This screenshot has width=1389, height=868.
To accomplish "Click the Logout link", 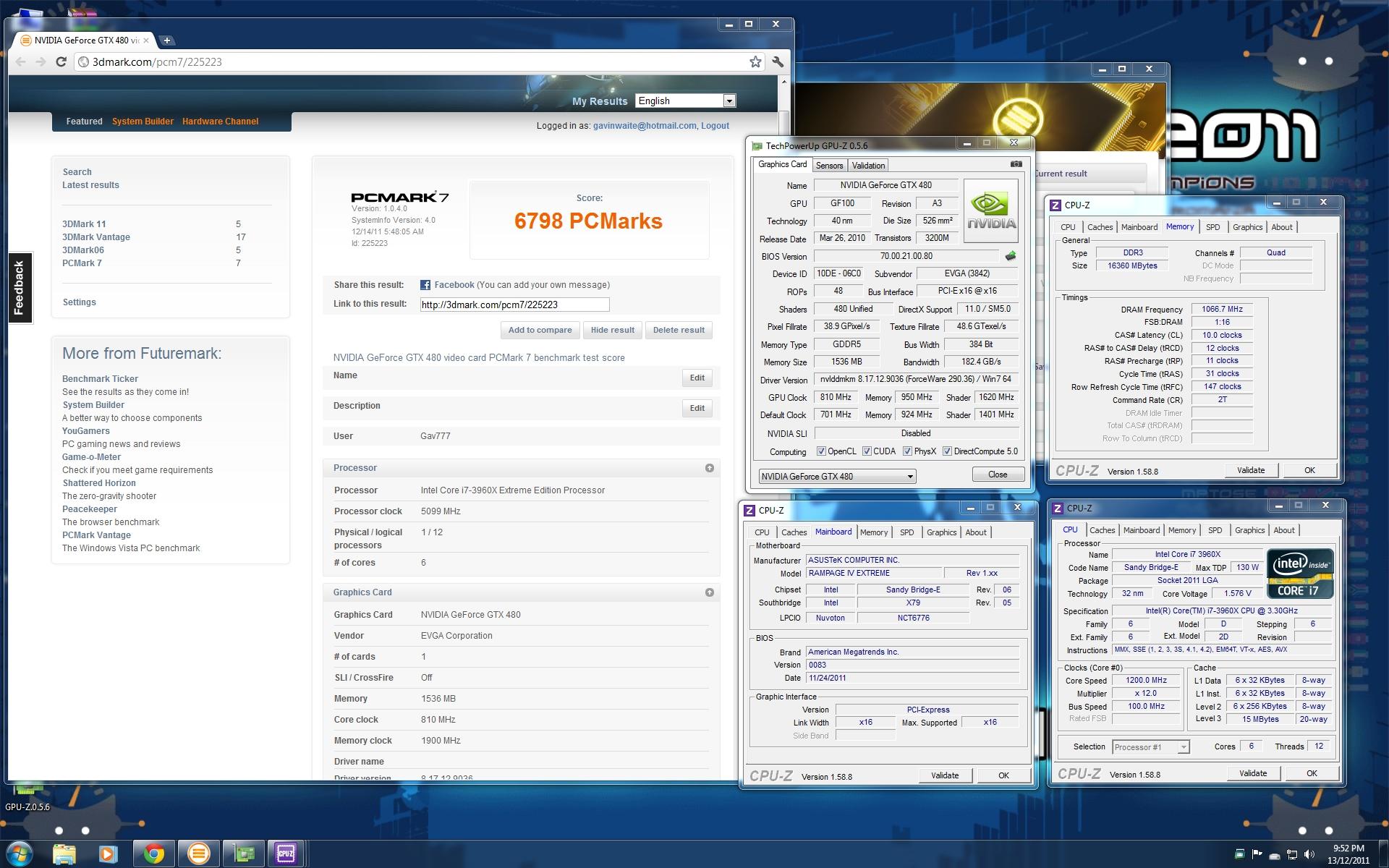I will click(x=715, y=126).
